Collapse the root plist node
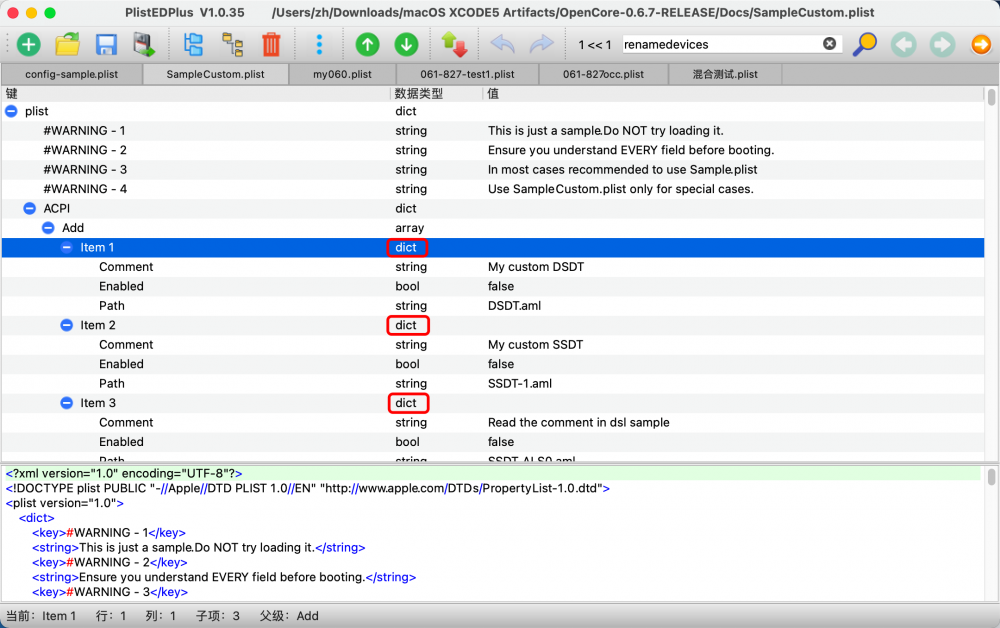This screenshot has width=1000, height=628. [11, 111]
